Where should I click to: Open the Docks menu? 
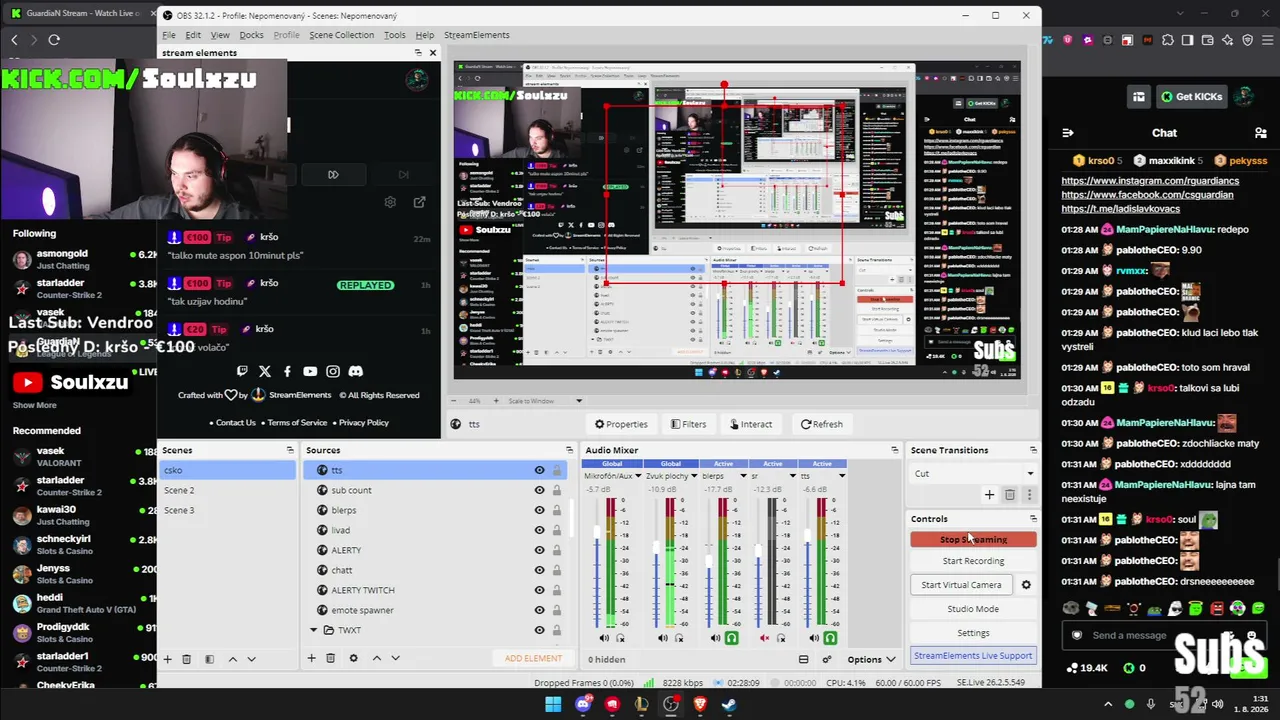(252, 35)
